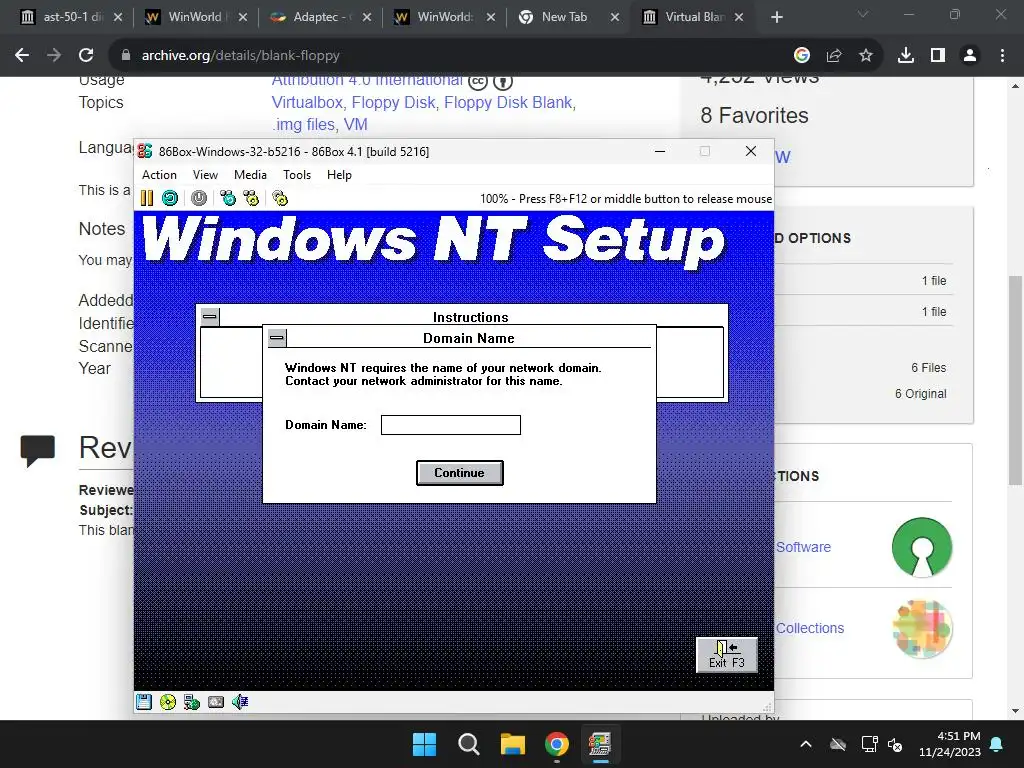The image size is (1024, 768).
Task: Click the Floppy Disk Blank topic link
Action: [508, 103]
